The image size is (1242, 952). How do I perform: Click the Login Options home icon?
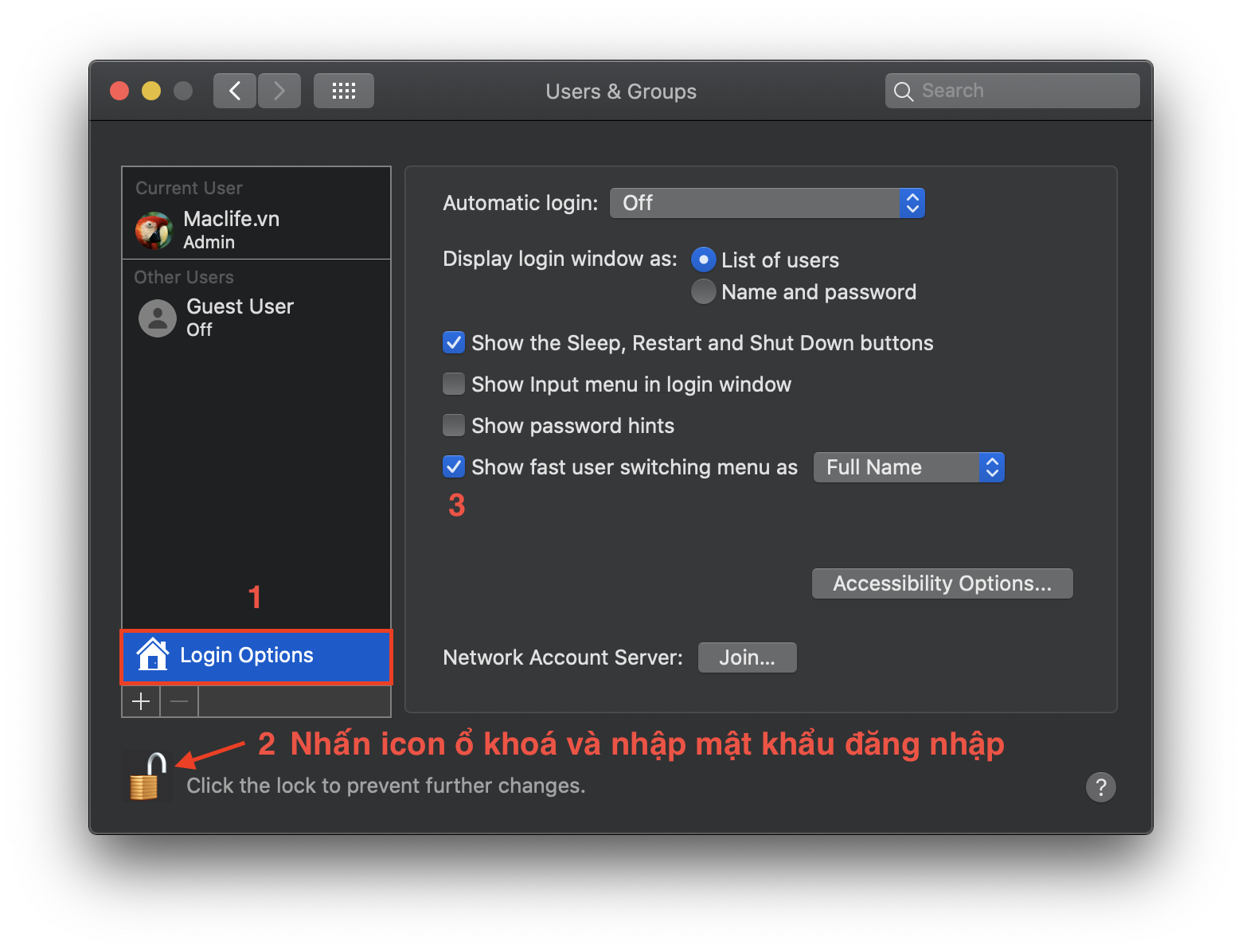click(x=151, y=655)
